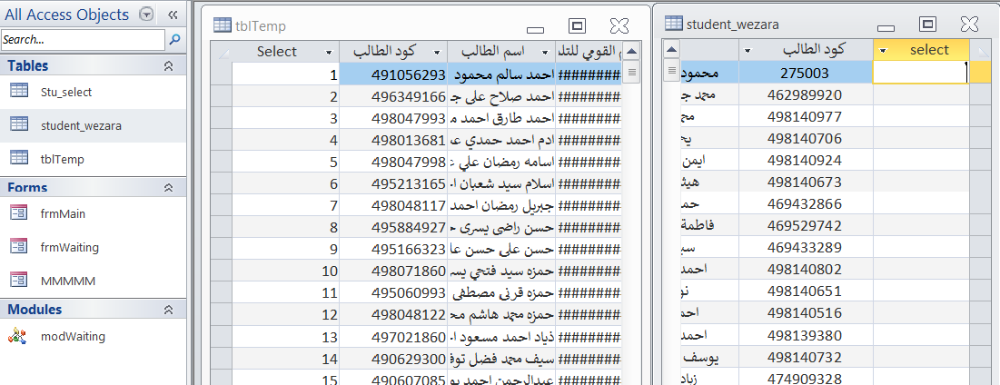Click Select value 7 in tblTemp
The width and height of the screenshot is (1000, 385).
click(x=285, y=206)
